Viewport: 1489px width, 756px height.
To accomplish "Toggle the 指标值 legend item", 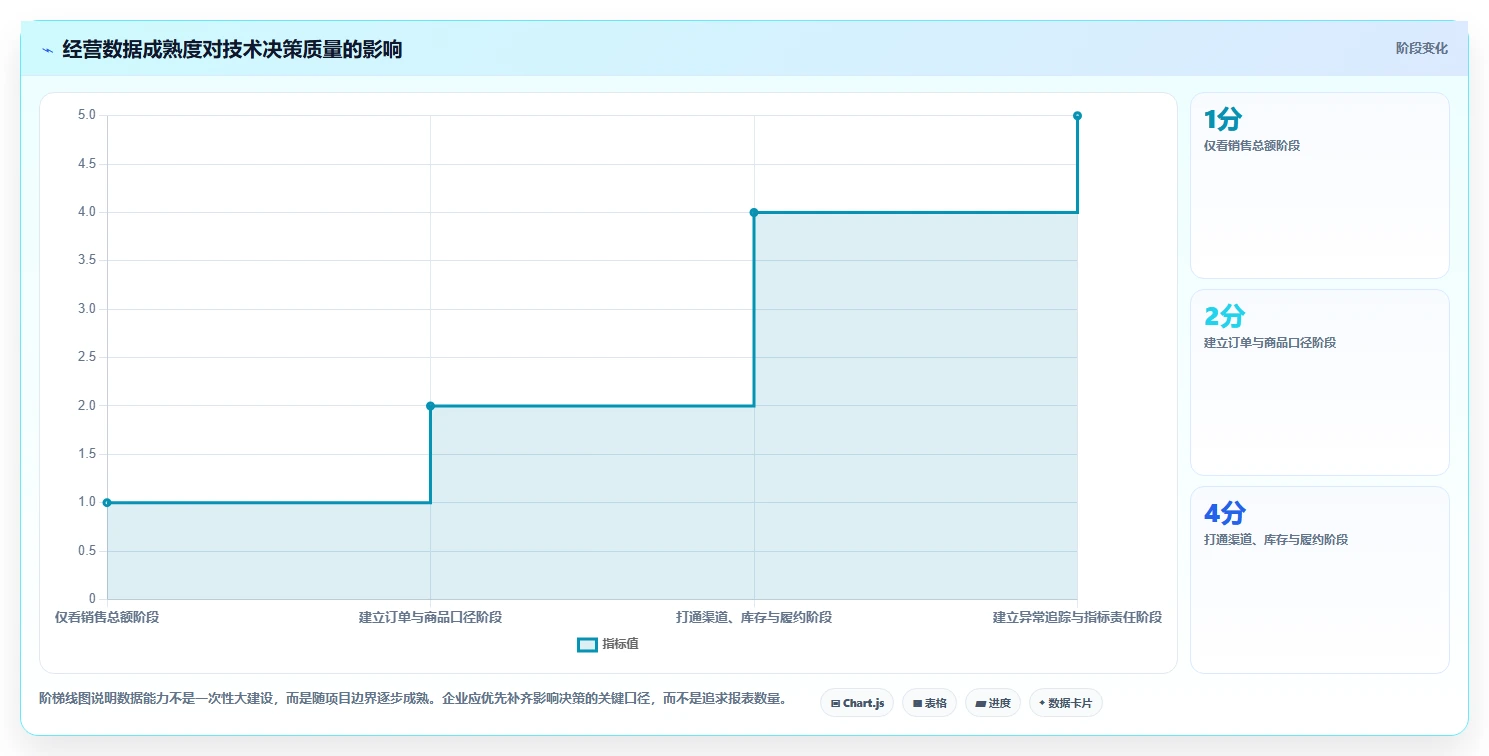I will [608, 644].
